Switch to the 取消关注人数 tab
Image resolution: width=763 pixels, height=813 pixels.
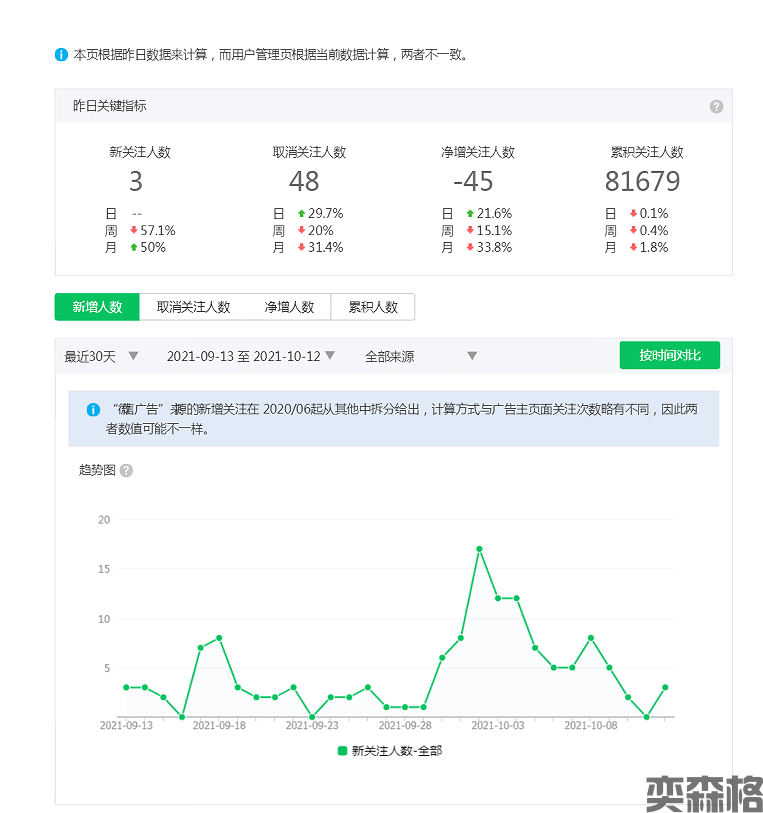[193, 307]
